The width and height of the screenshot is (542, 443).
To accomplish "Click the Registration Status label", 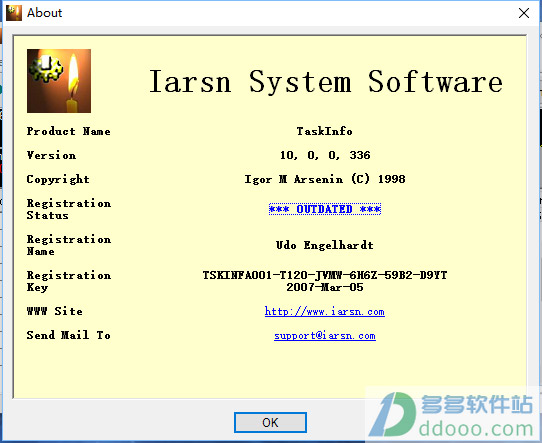I will 69,209.
